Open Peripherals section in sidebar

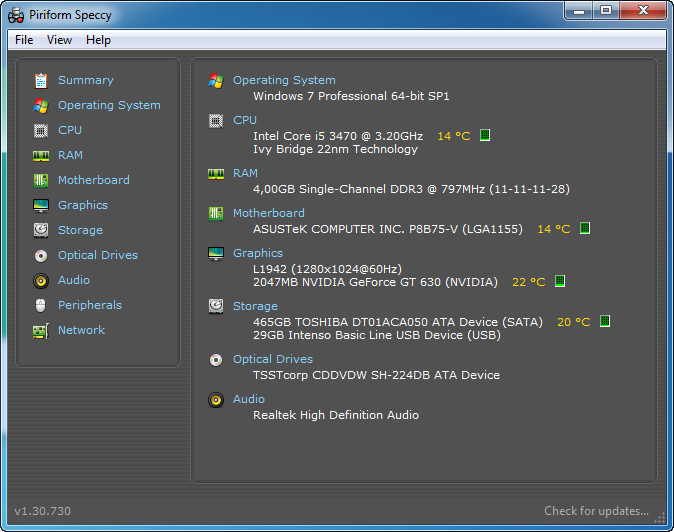point(90,305)
